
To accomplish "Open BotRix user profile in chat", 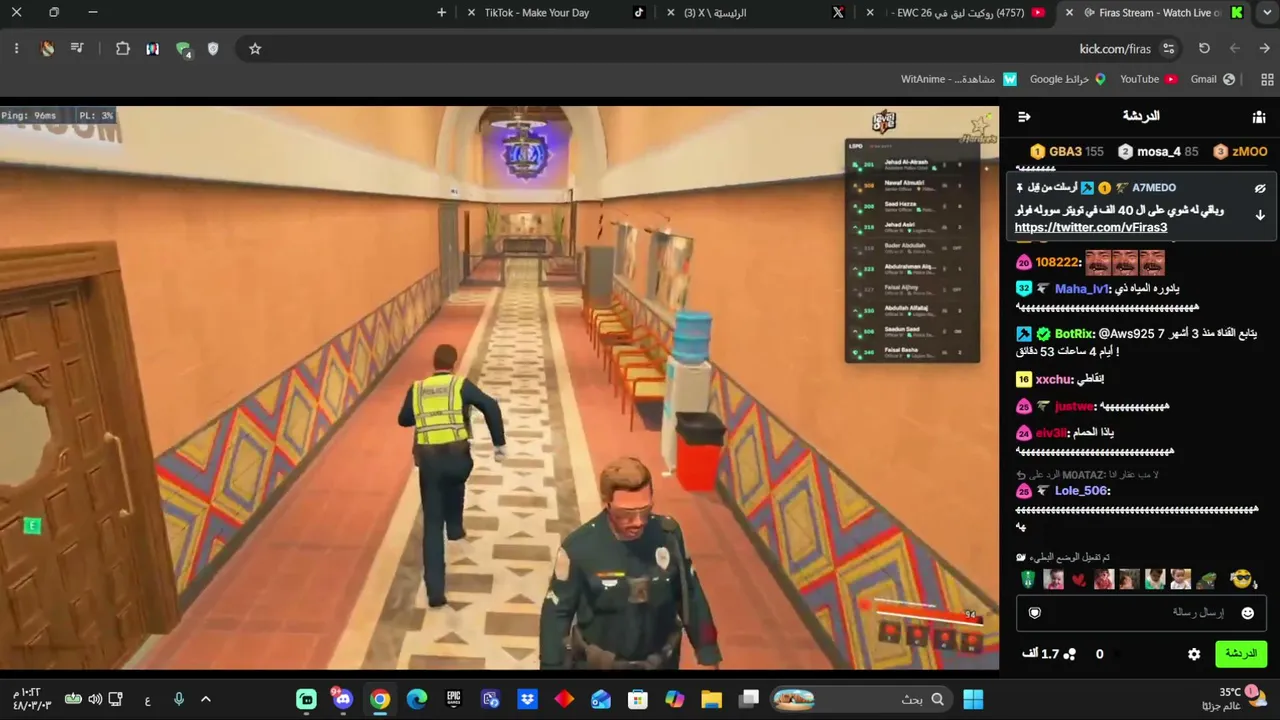I will tap(1074, 333).
